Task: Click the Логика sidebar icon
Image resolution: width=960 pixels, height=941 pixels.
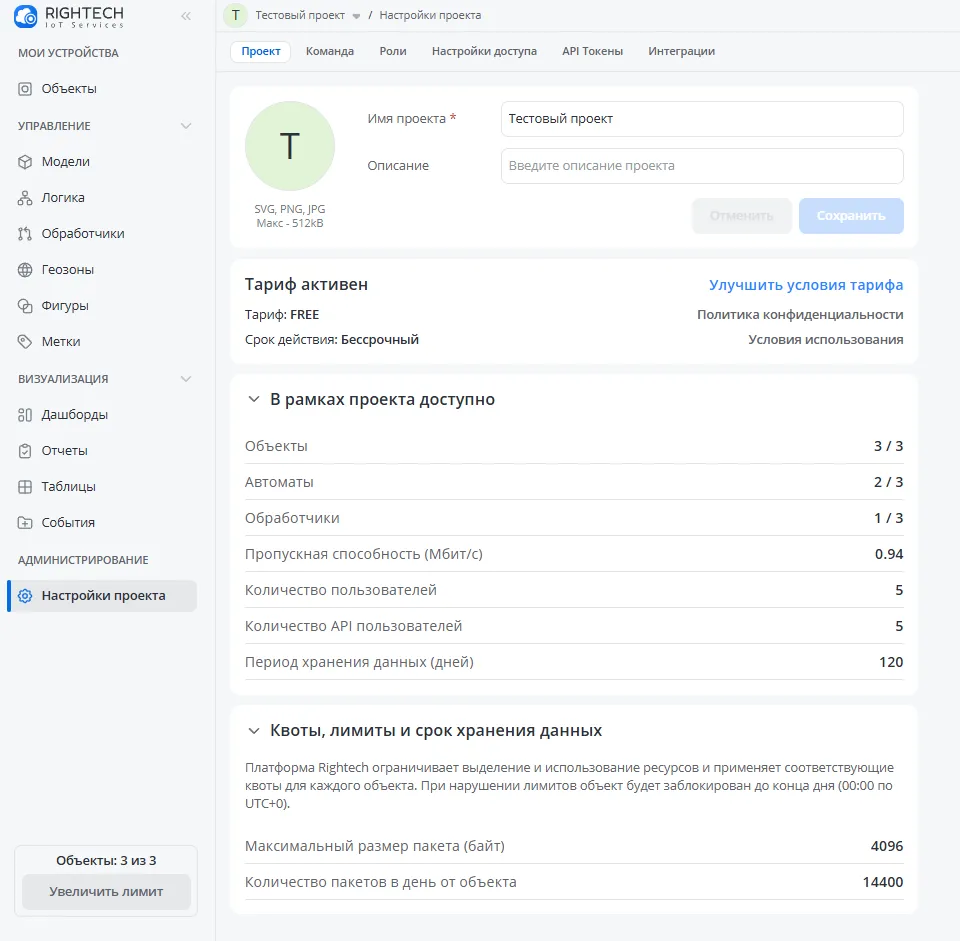Action: (x=26, y=198)
